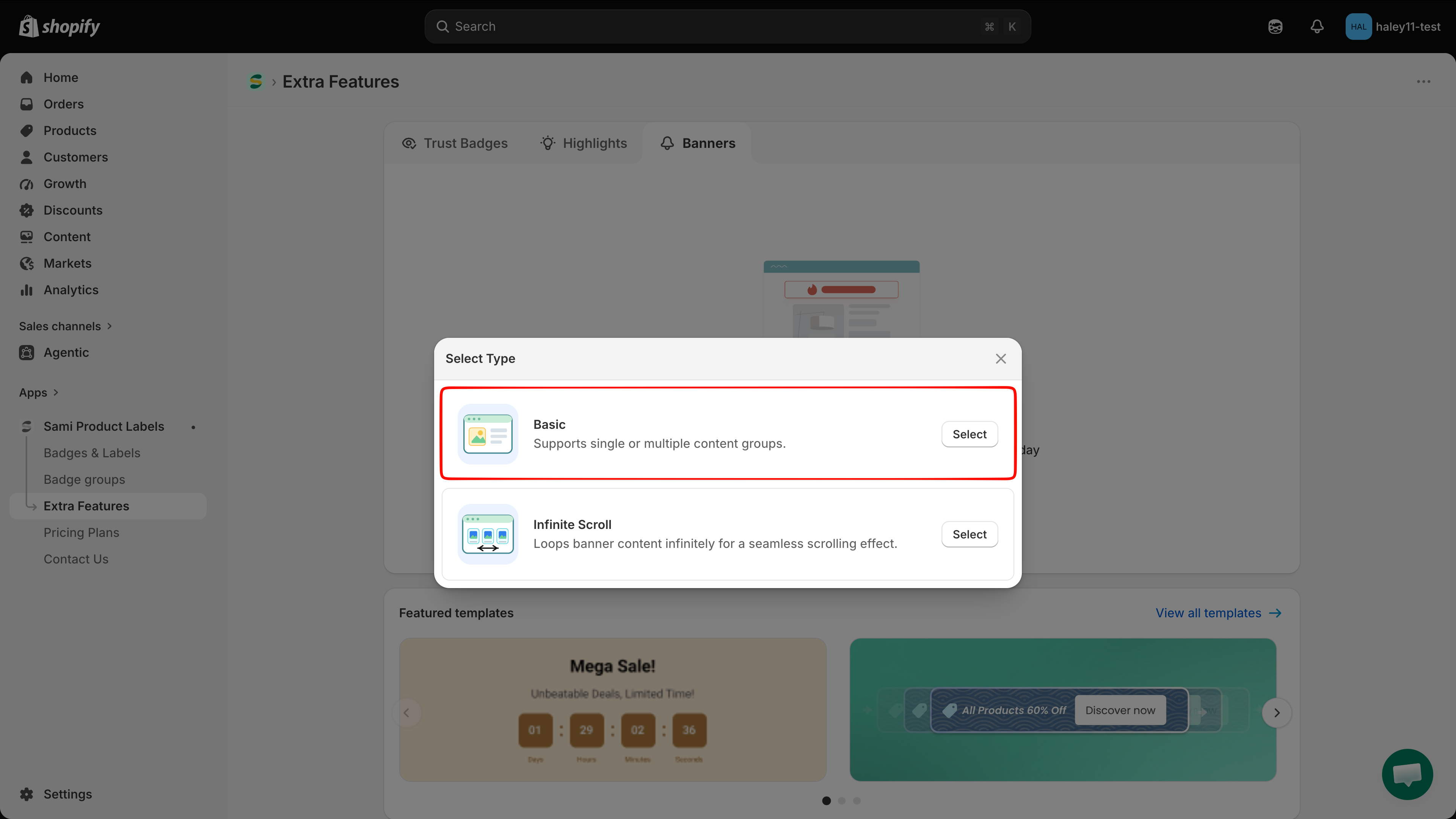Open haley11-test account name
Image resolution: width=1456 pixels, height=819 pixels.
click(x=1407, y=27)
